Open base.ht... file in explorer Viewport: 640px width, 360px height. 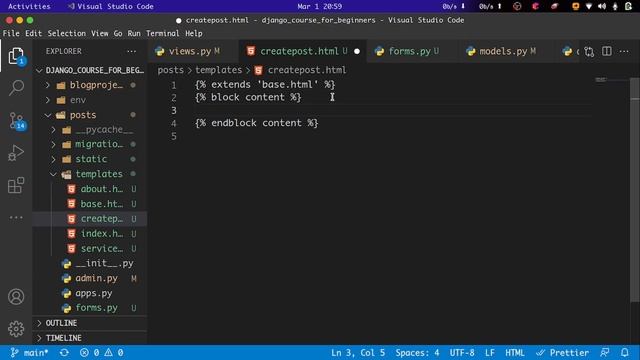(90, 204)
